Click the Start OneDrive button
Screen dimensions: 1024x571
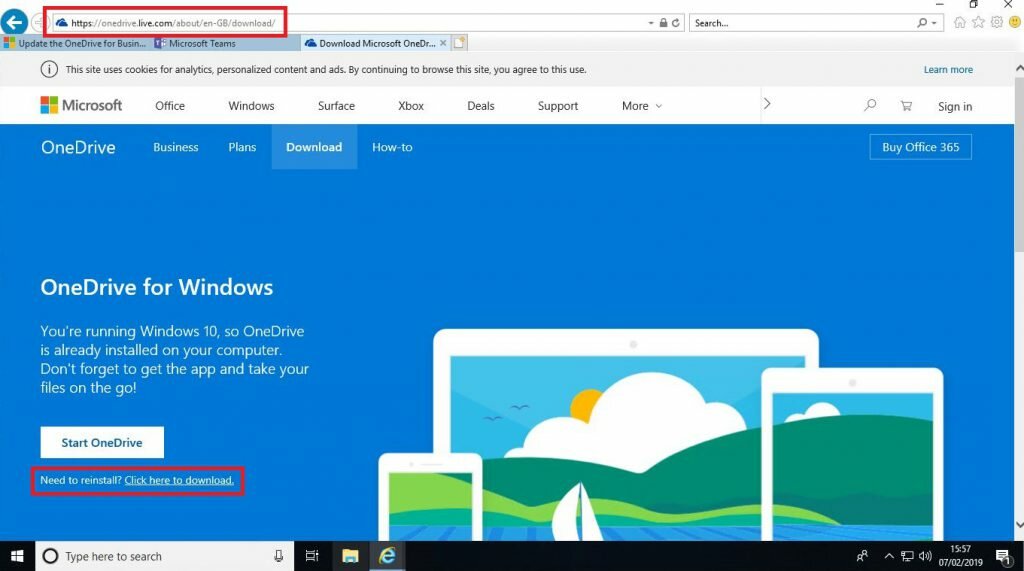click(102, 442)
